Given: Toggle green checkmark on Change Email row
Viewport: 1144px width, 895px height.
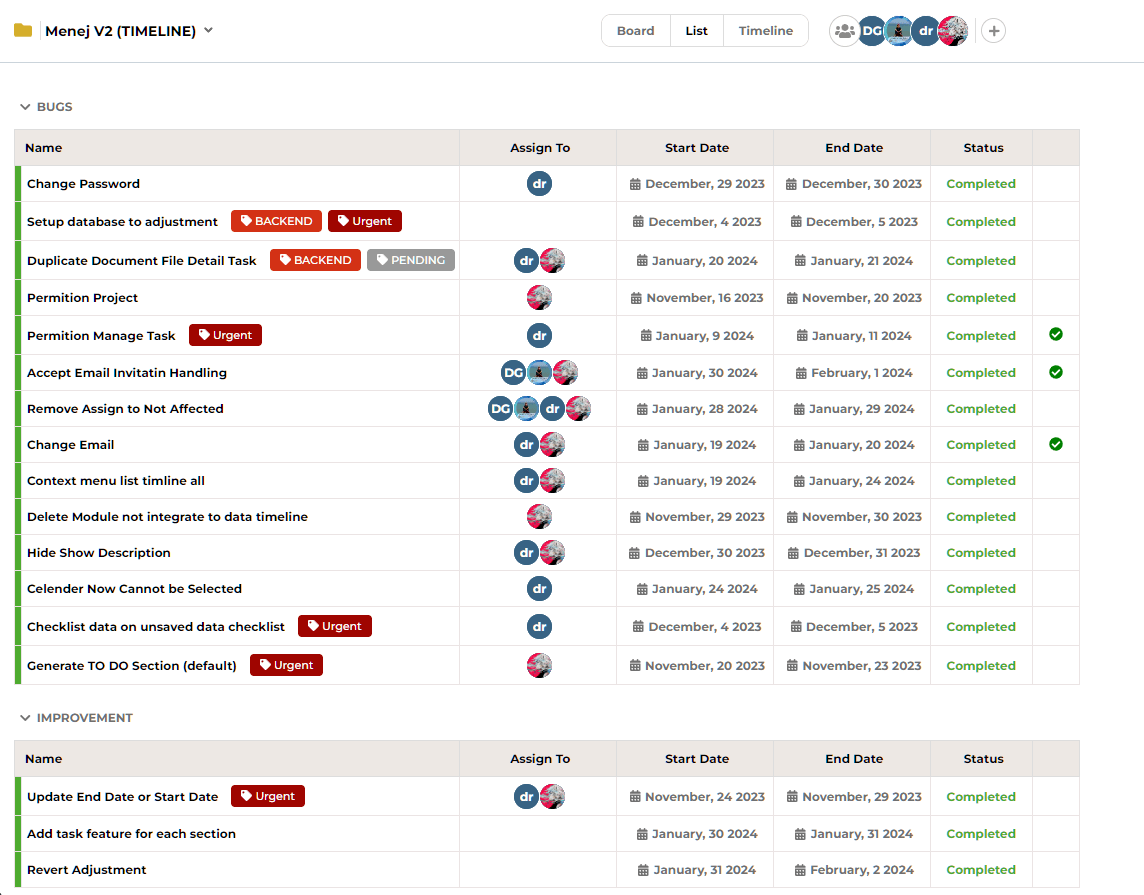Looking at the screenshot, I should 1056,444.
